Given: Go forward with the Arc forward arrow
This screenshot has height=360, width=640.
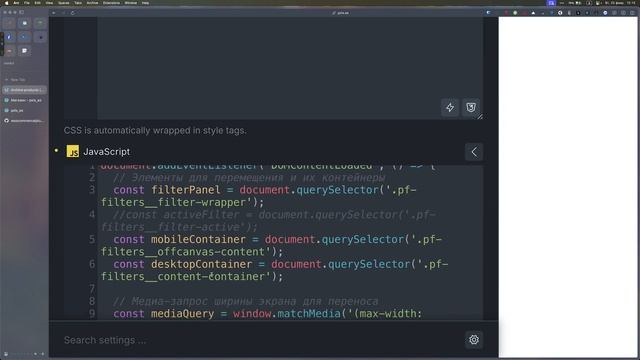Looking at the screenshot, I should [63, 13].
